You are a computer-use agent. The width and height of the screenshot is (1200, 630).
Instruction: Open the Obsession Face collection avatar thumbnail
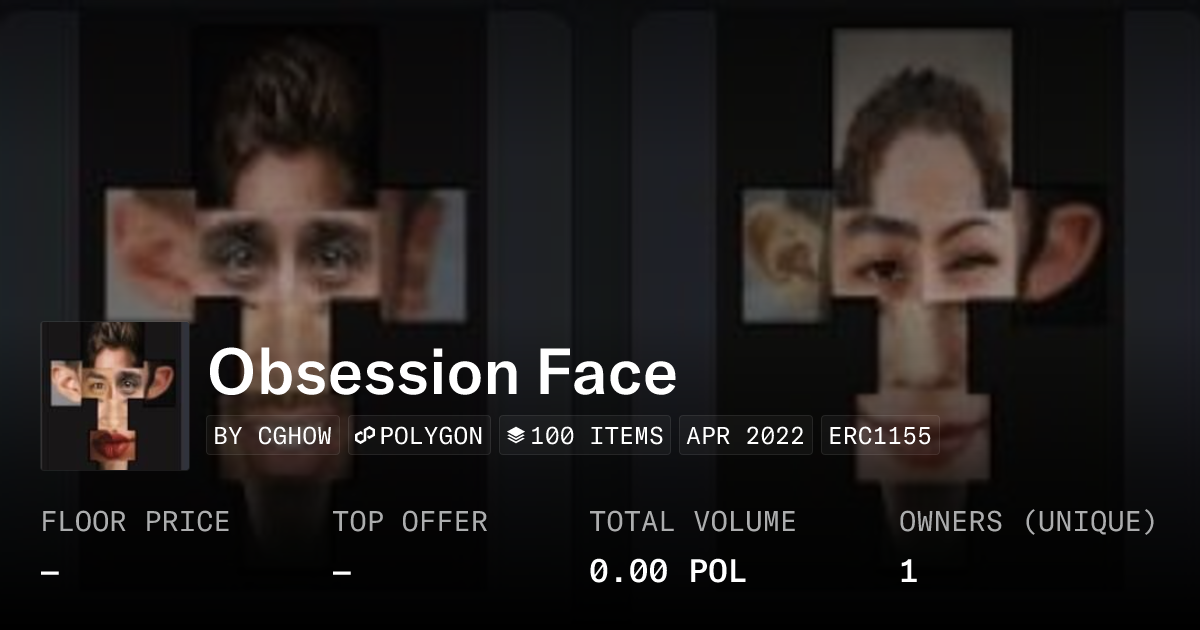(115, 396)
